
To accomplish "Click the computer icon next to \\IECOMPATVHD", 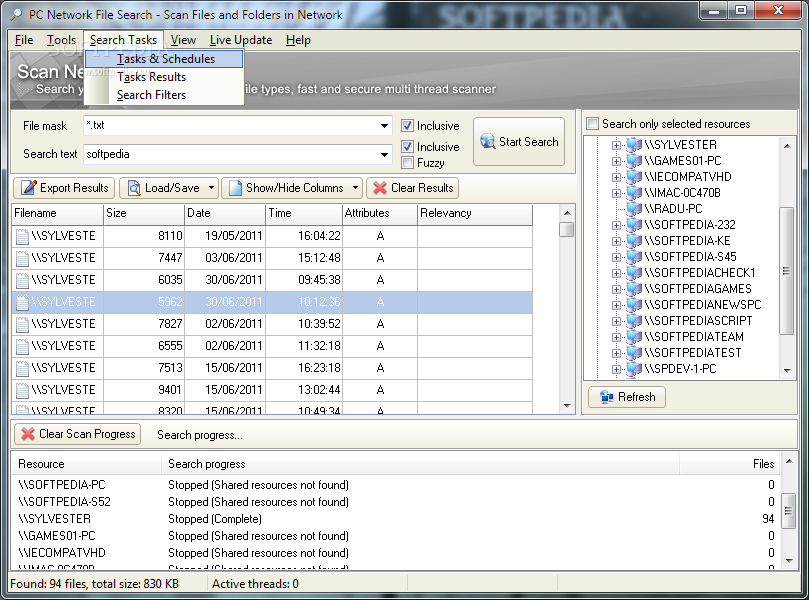I will click(634, 177).
